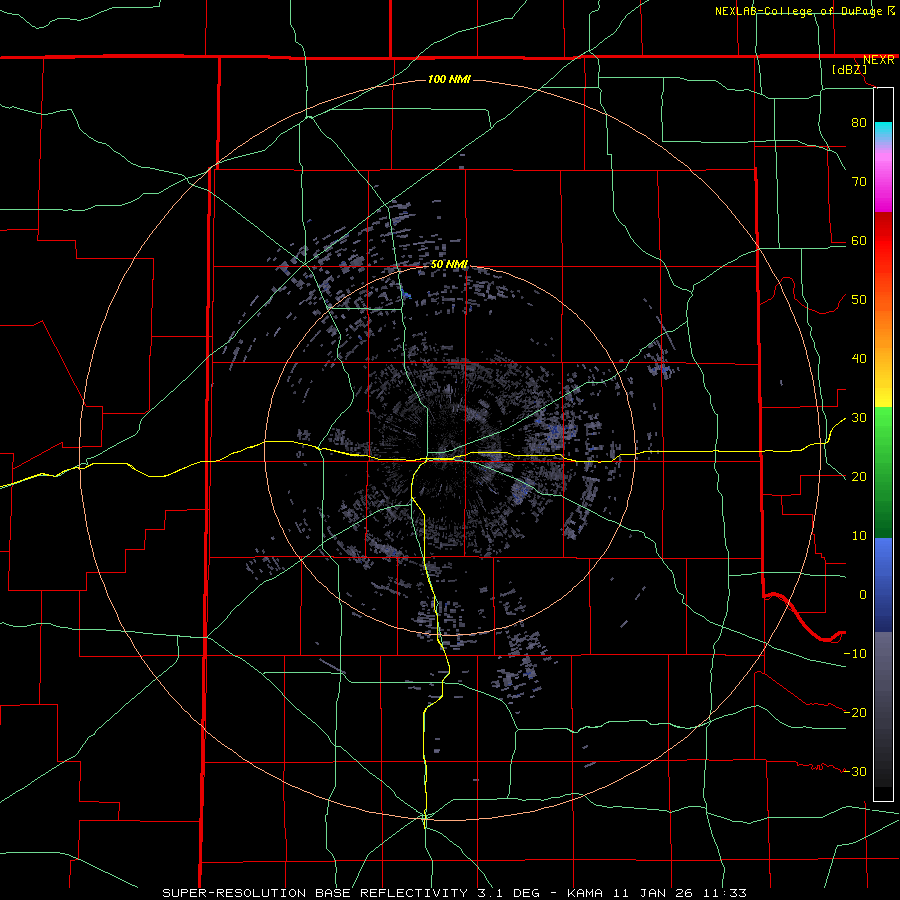Click the 50 NMI range ring label
The height and width of the screenshot is (900, 900).
pyautogui.click(x=449, y=264)
